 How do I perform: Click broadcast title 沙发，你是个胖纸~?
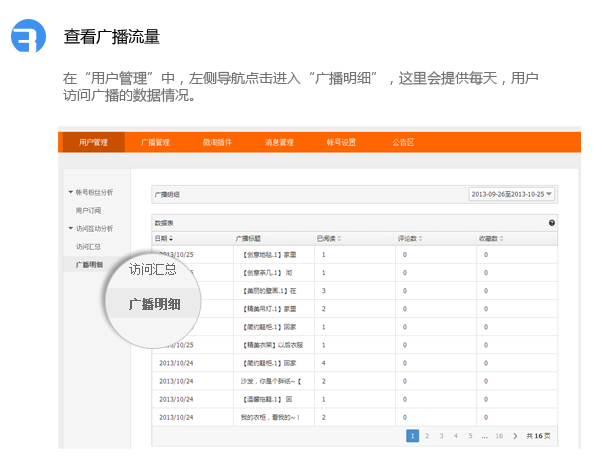pyautogui.click(x=271, y=381)
